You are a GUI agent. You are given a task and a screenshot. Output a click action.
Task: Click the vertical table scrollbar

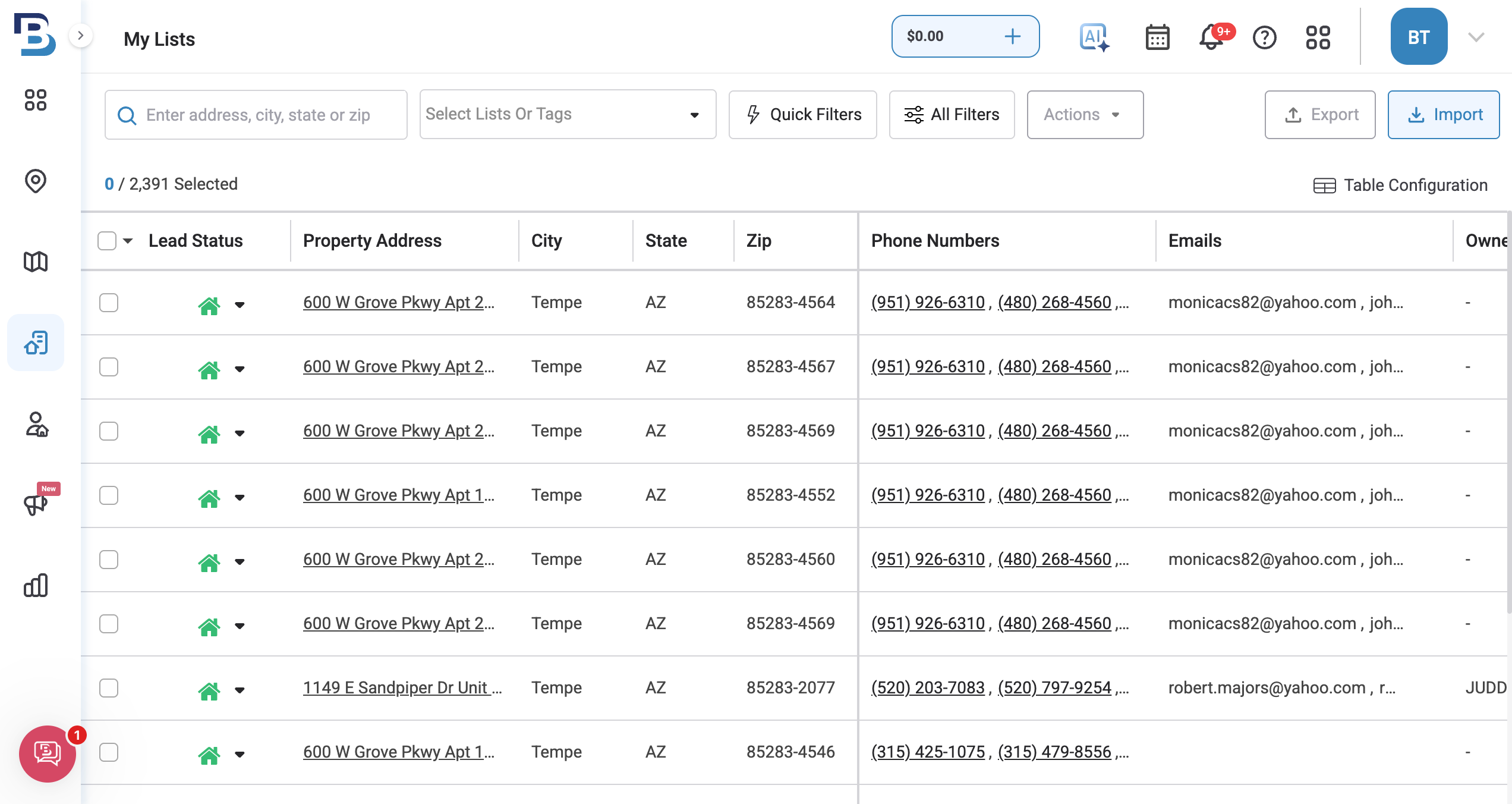click(x=1508, y=413)
